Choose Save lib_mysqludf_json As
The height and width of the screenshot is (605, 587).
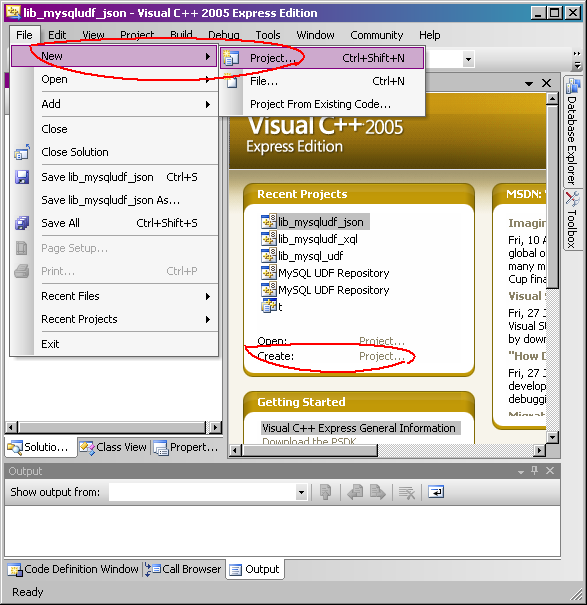(115, 200)
